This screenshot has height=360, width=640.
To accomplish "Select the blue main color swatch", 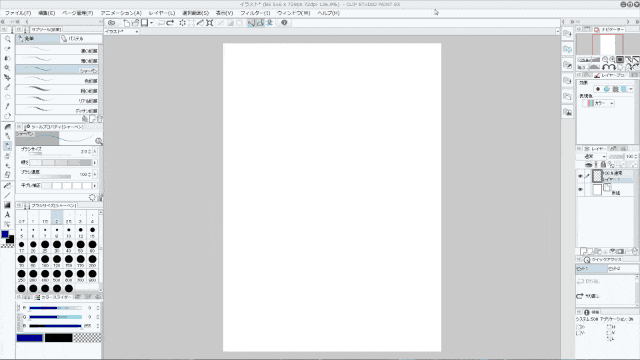I will pyautogui.click(x=29, y=338).
